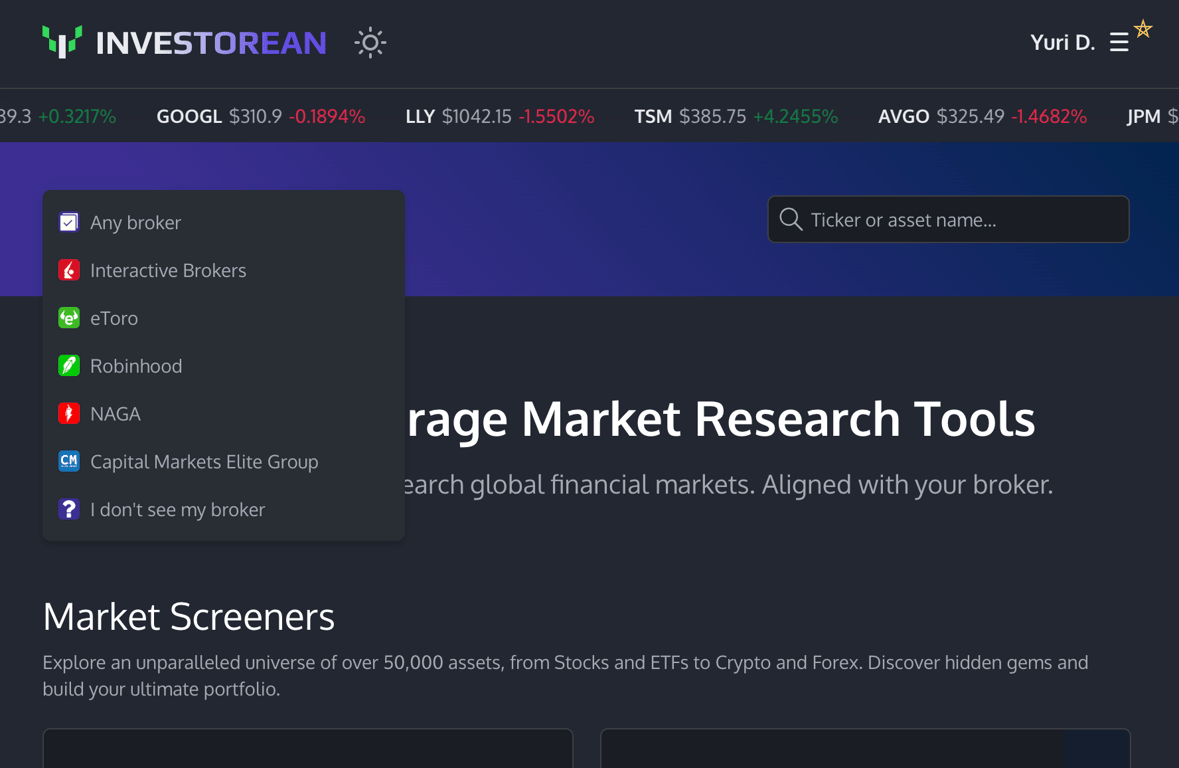Screen dimensions: 1179x768
Task: Click the gold star premium icon
Action: click(x=1143, y=29)
